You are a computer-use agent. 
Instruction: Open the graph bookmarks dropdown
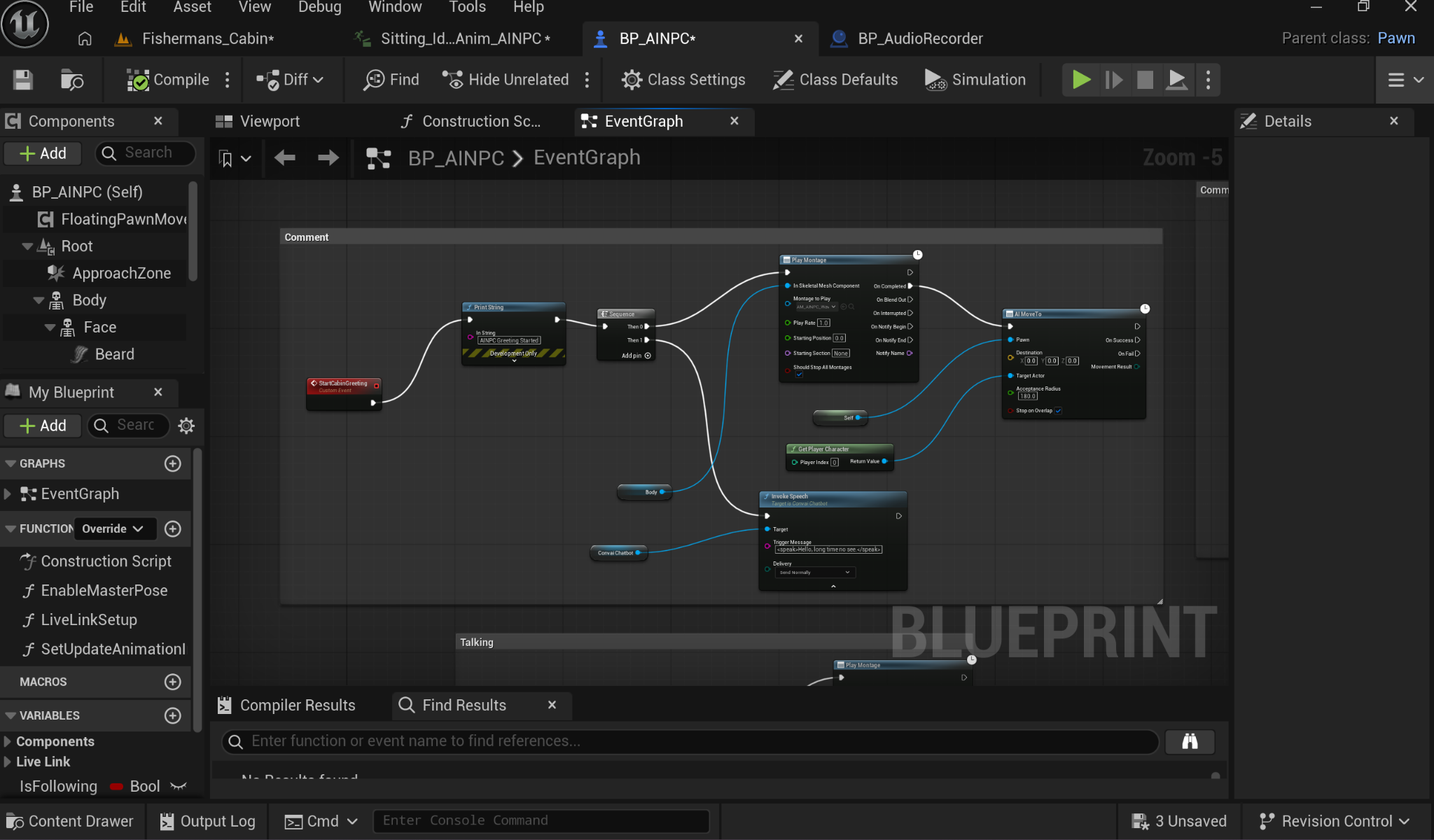tap(235, 158)
